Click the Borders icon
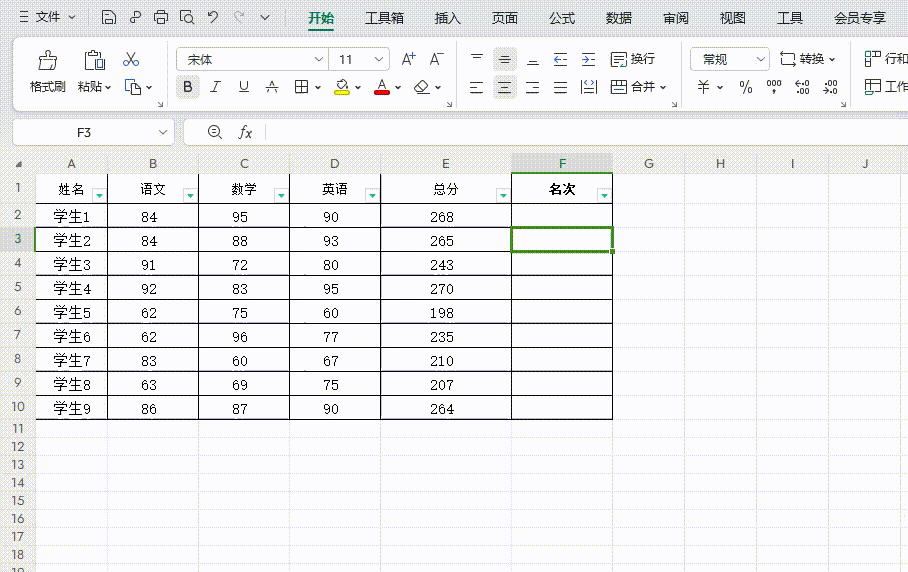 point(301,87)
